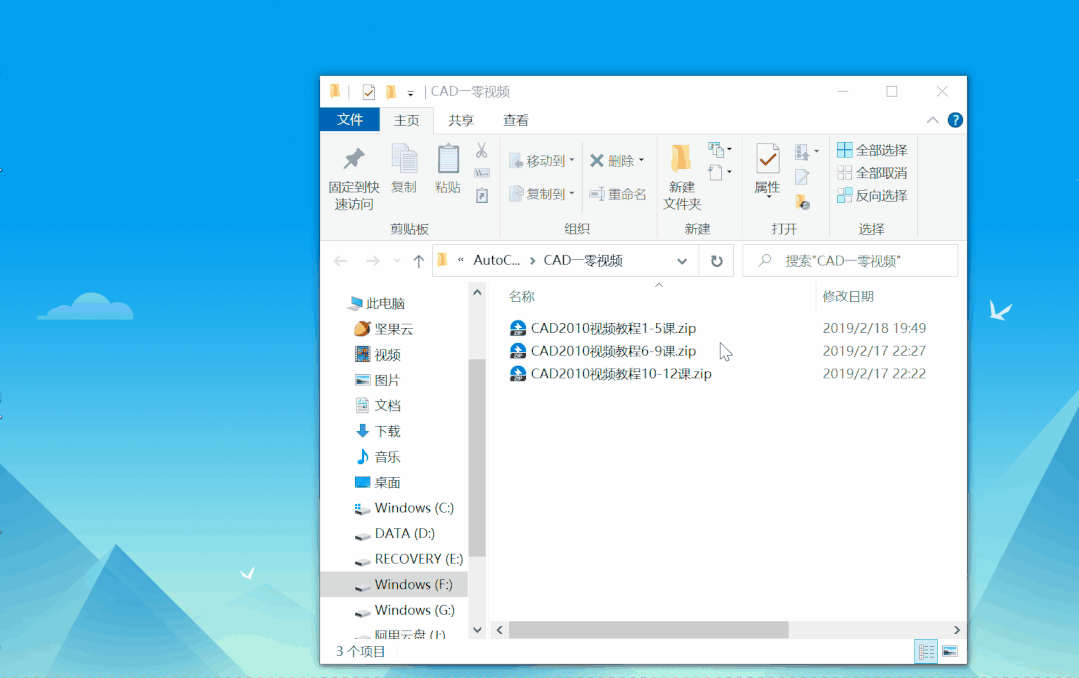Open Music (音乐) in navigation pane

pos(378,456)
